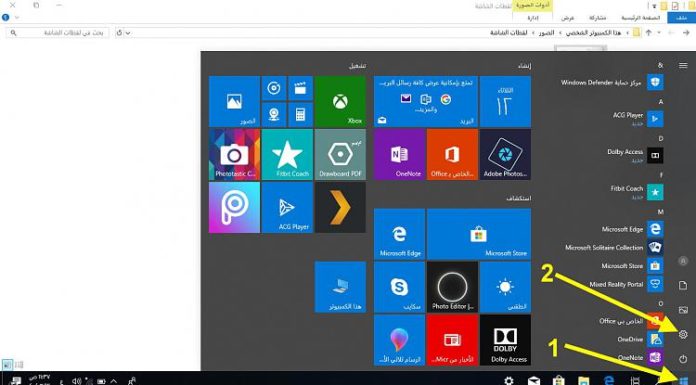696x385 pixels.
Task: Open Documents from the Start menu rail
Action: 683,286
